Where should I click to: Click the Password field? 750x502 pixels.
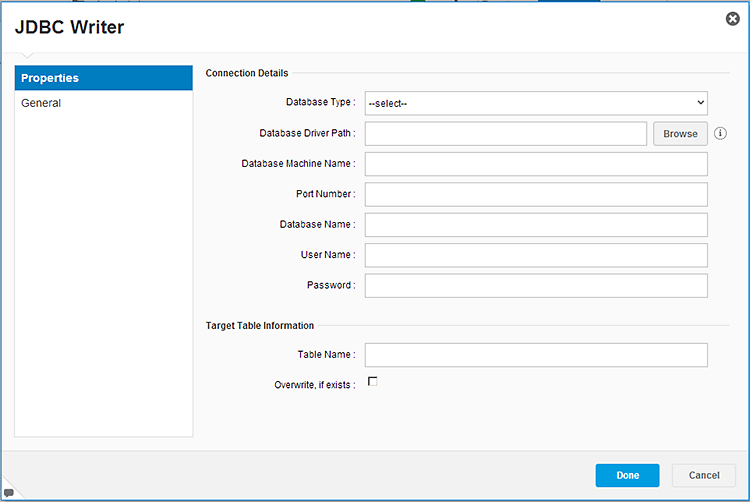point(536,285)
